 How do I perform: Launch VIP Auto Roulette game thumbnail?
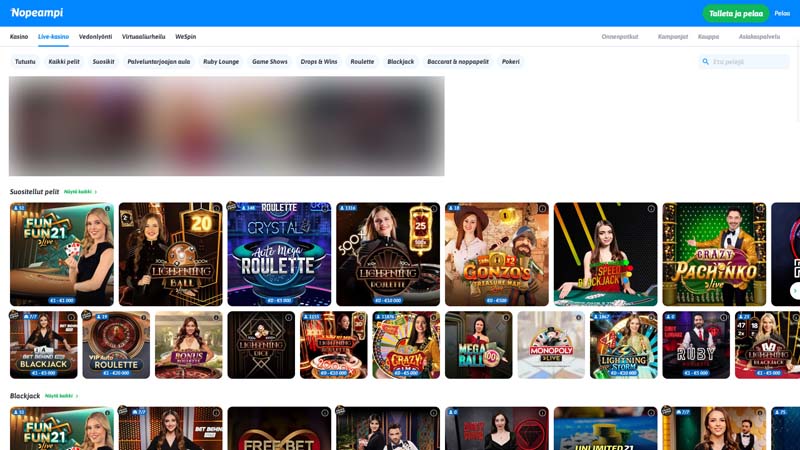tap(116, 345)
